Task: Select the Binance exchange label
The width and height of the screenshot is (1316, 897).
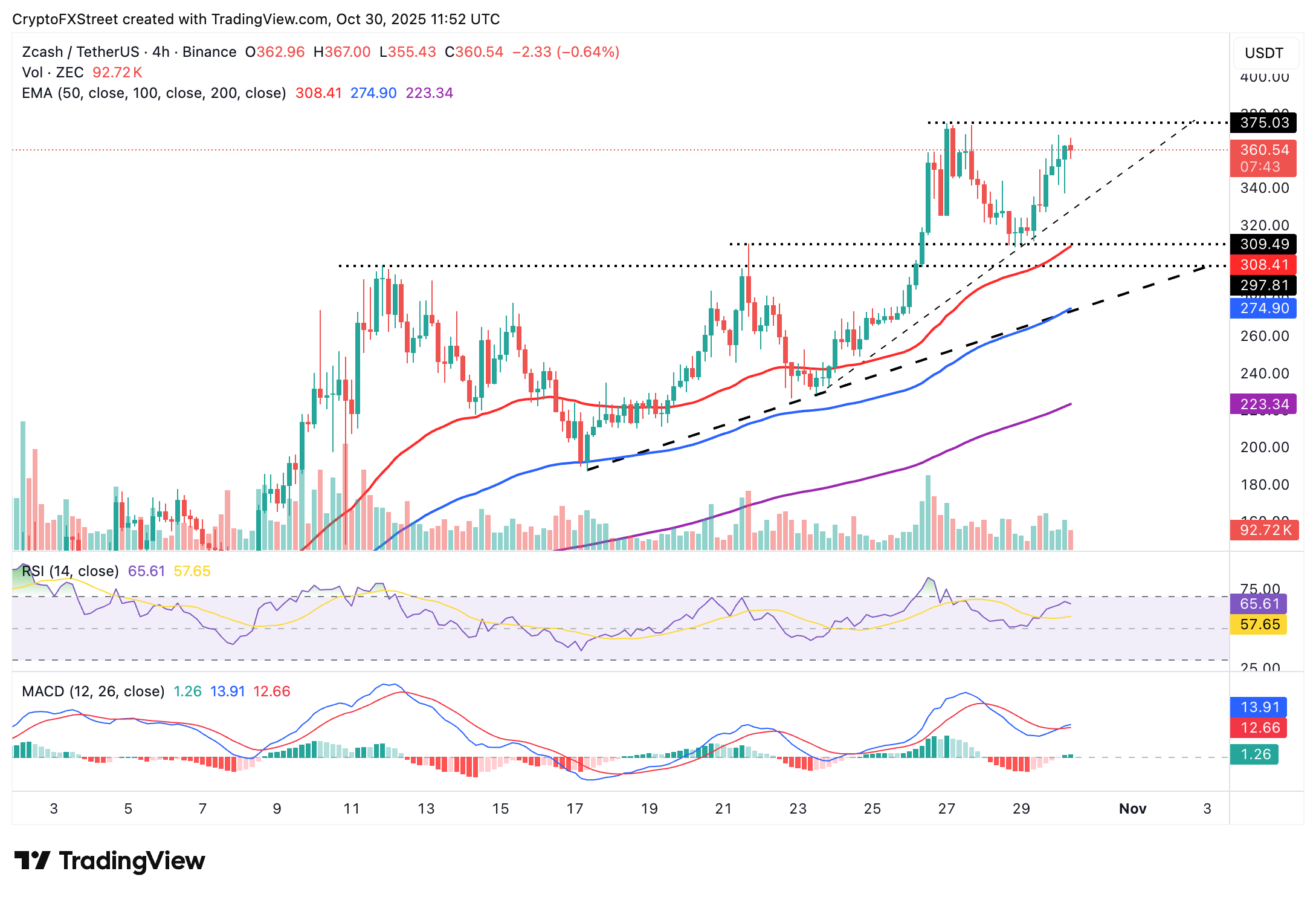Action: coord(208,52)
